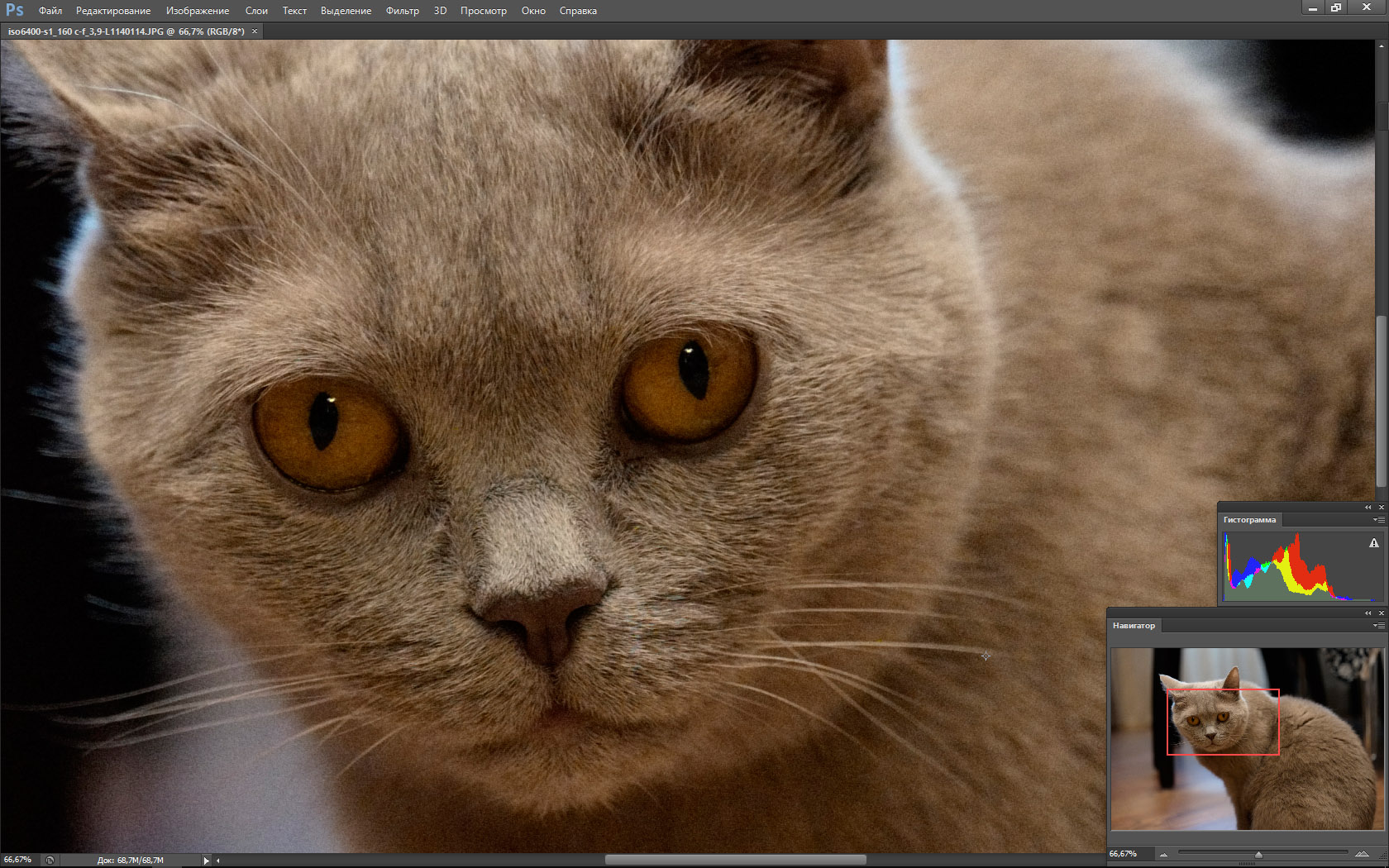Open the Фильтр menu

[402, 11]
